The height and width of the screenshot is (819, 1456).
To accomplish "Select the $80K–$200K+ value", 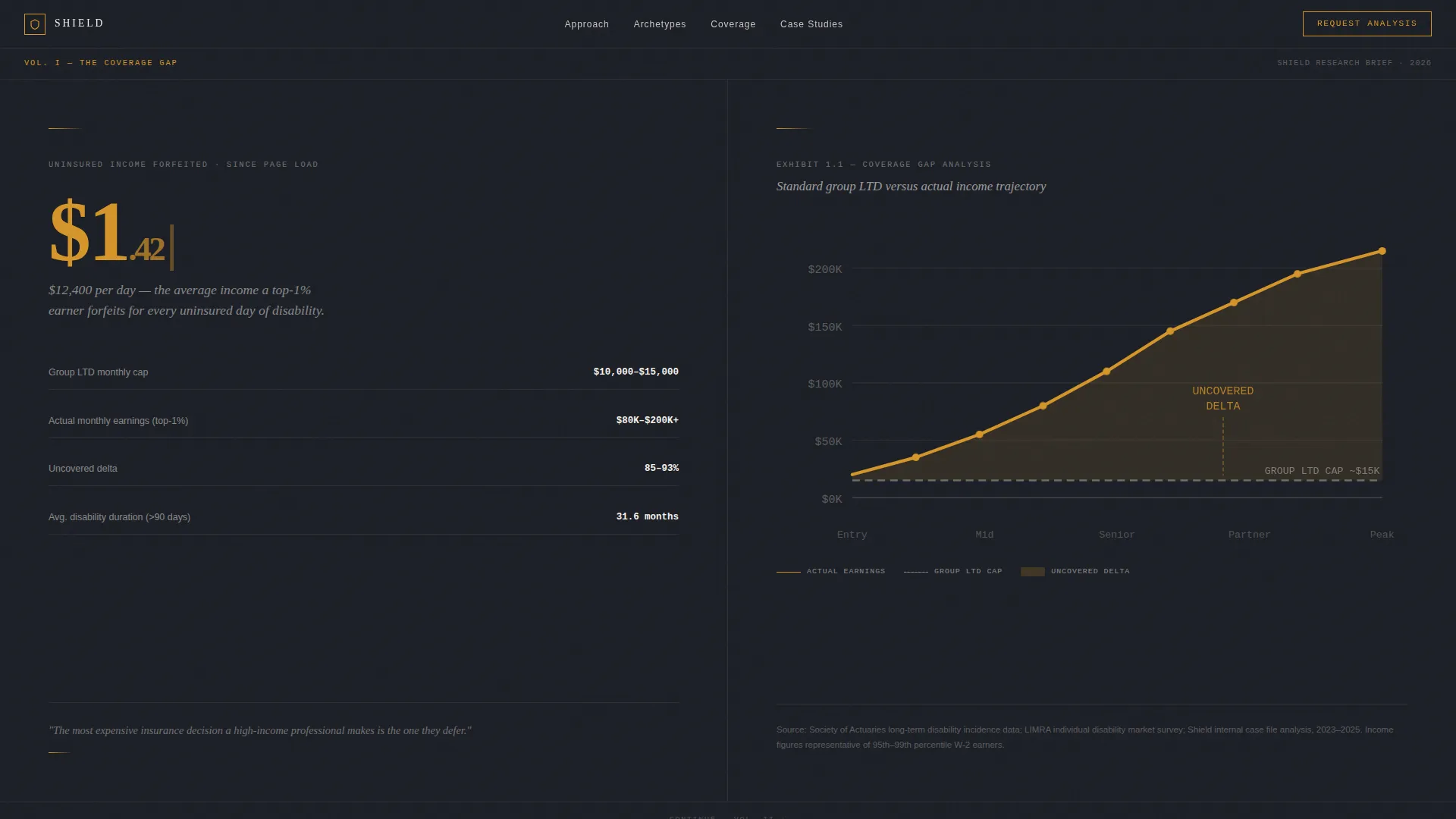I will (x=647, y=420).
